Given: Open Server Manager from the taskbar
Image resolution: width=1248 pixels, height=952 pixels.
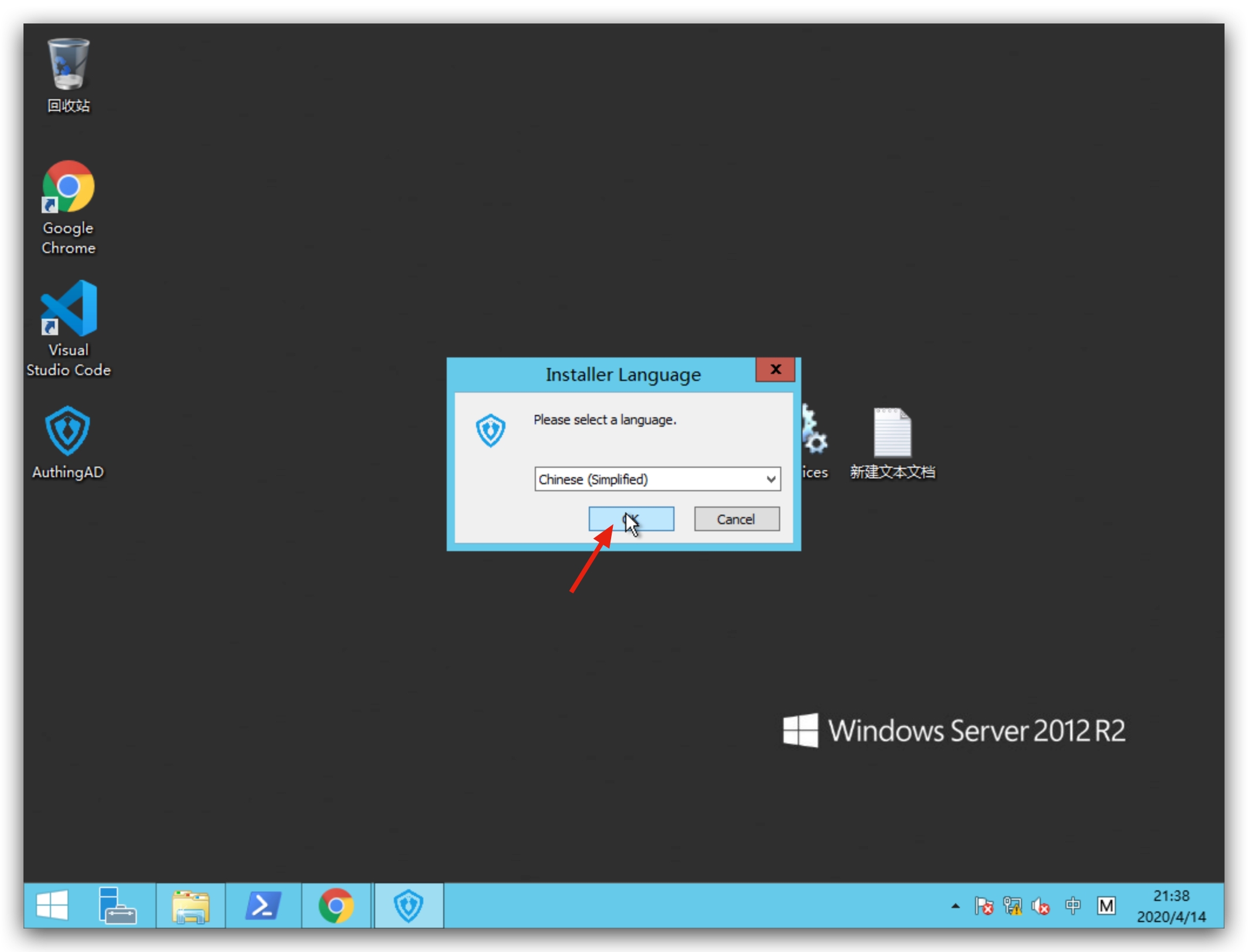Looking at the screenshot, I should pyautogui.click(x=117, y=906).
